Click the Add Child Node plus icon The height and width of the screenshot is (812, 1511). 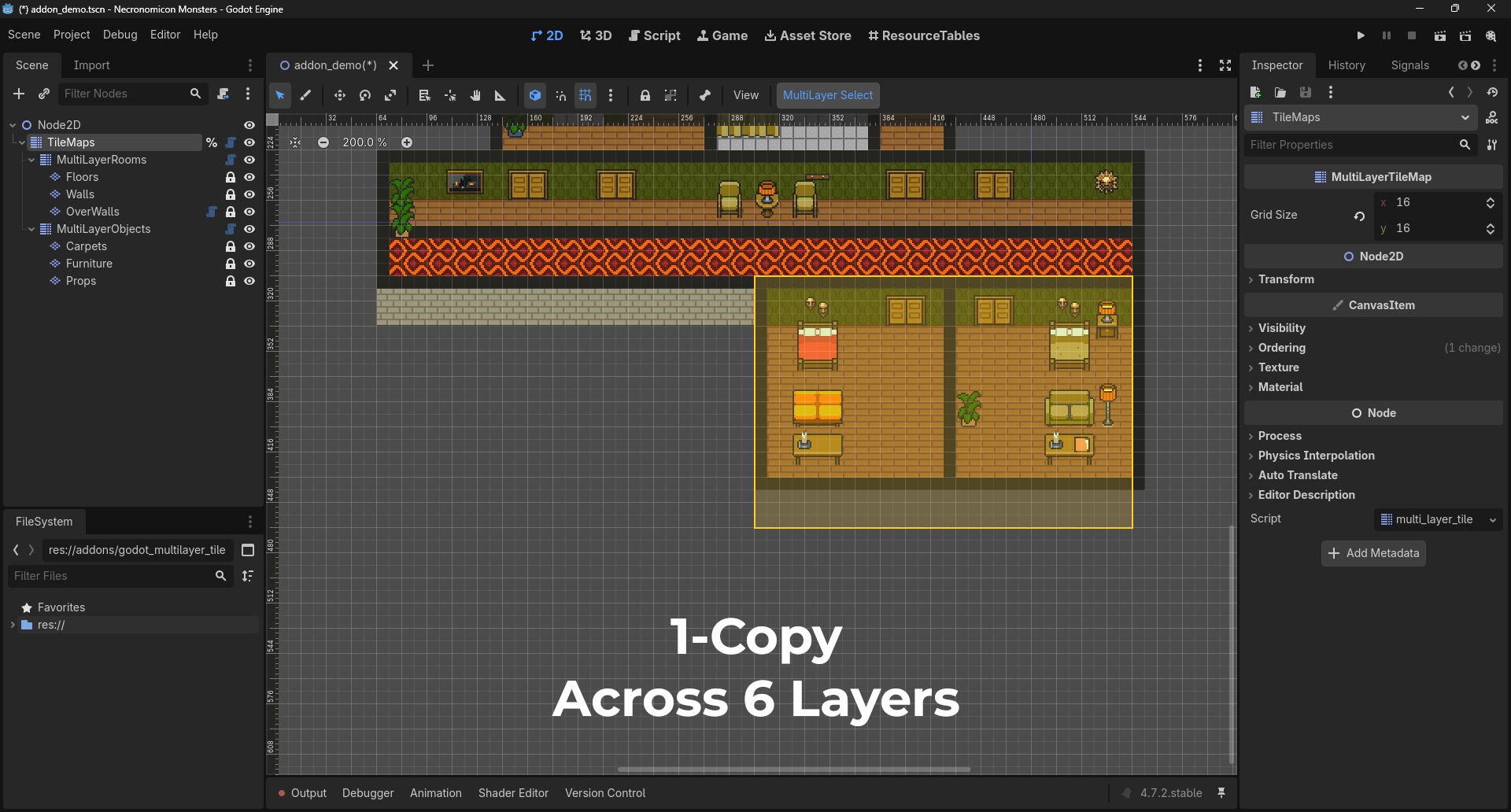[19, 94]
